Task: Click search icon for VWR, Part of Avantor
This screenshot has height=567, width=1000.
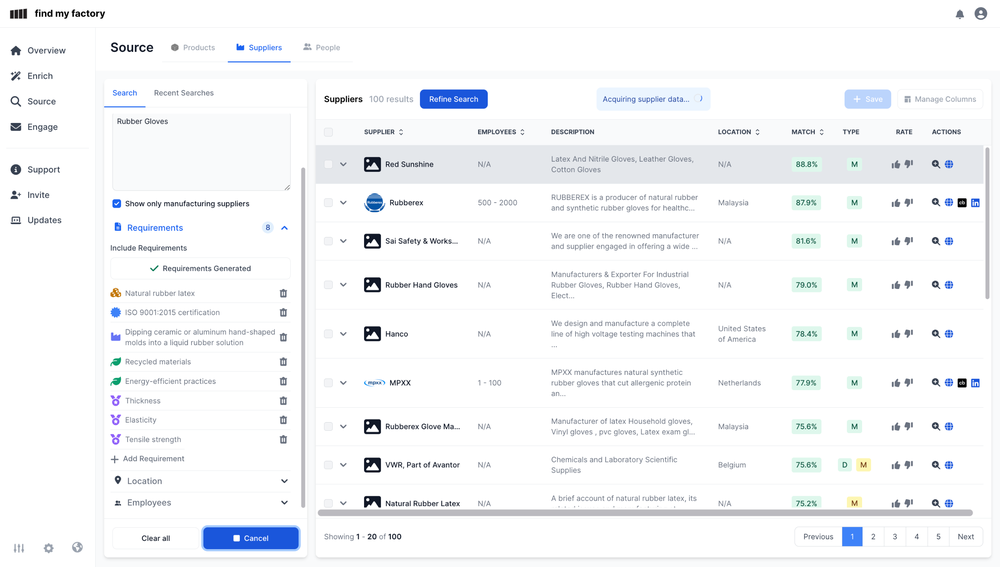Action: pyautogui.click(x=936, y=465)
